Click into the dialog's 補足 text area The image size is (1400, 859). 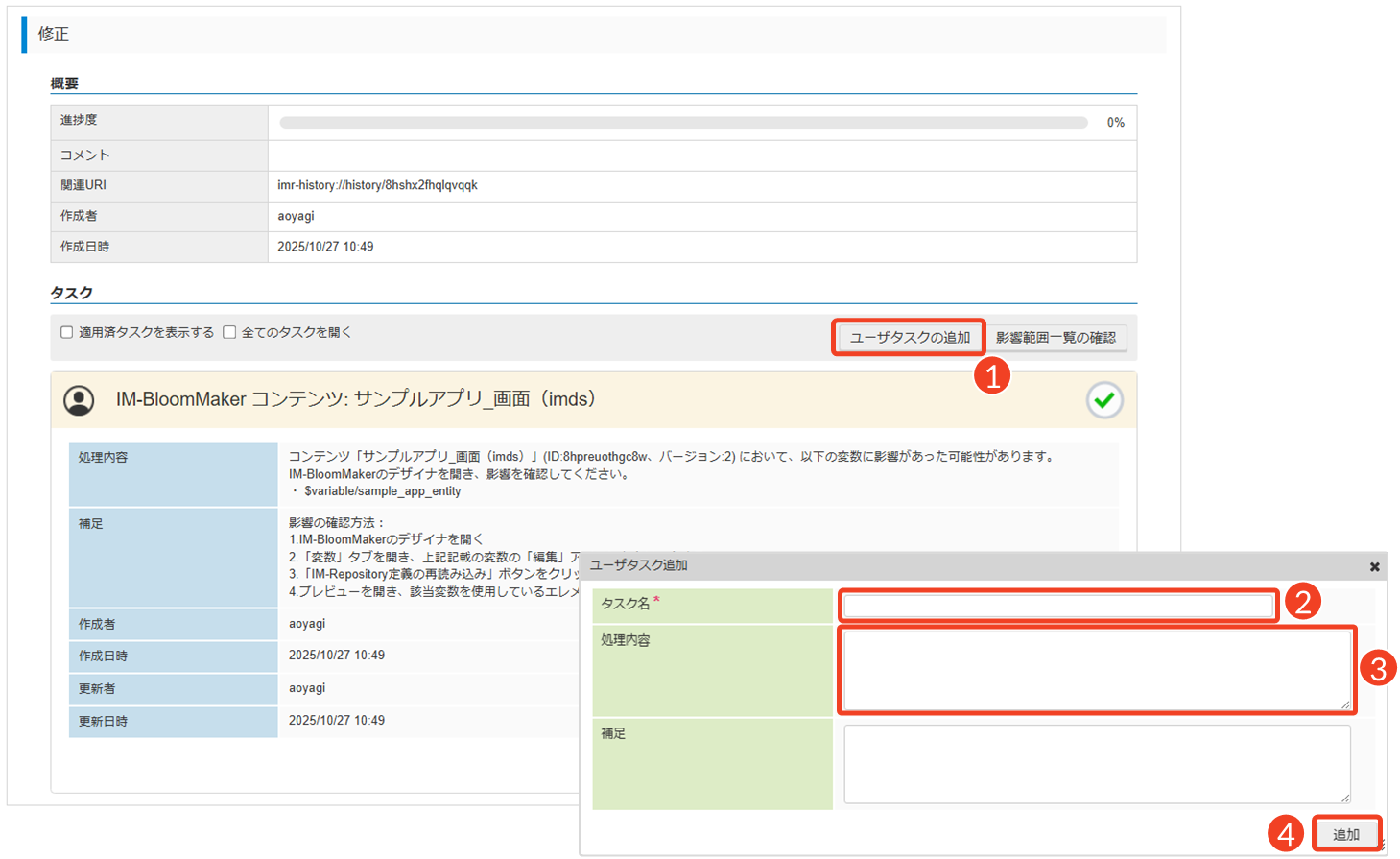[1096, 763]
